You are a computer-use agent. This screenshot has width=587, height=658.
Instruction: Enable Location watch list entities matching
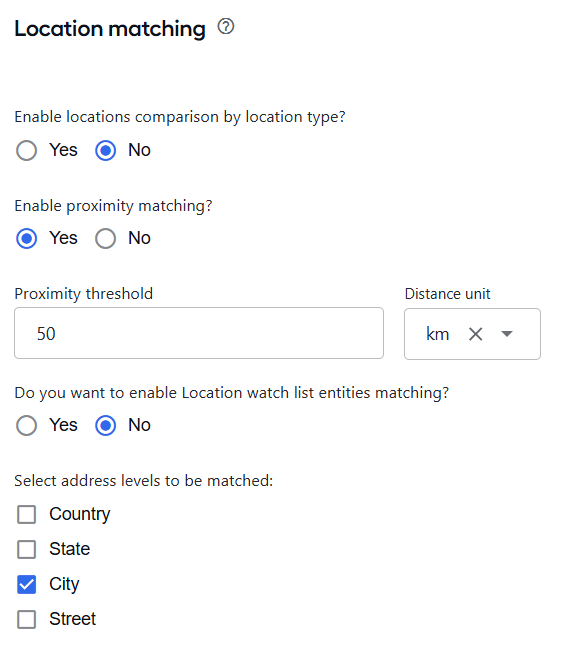click(x=26, y=426)
